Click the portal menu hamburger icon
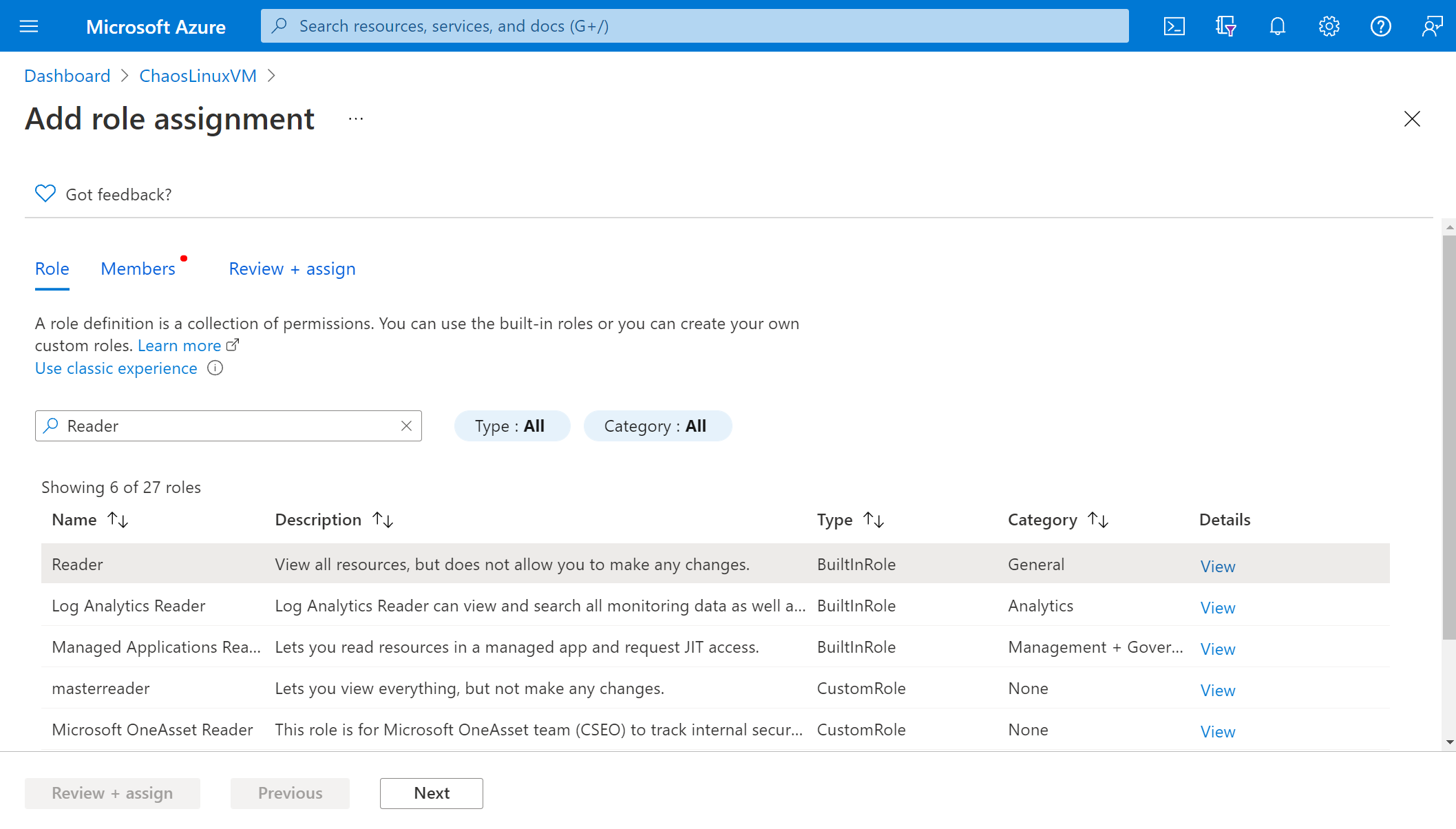This screenshot has height=829, width=1456. (27, 25)
